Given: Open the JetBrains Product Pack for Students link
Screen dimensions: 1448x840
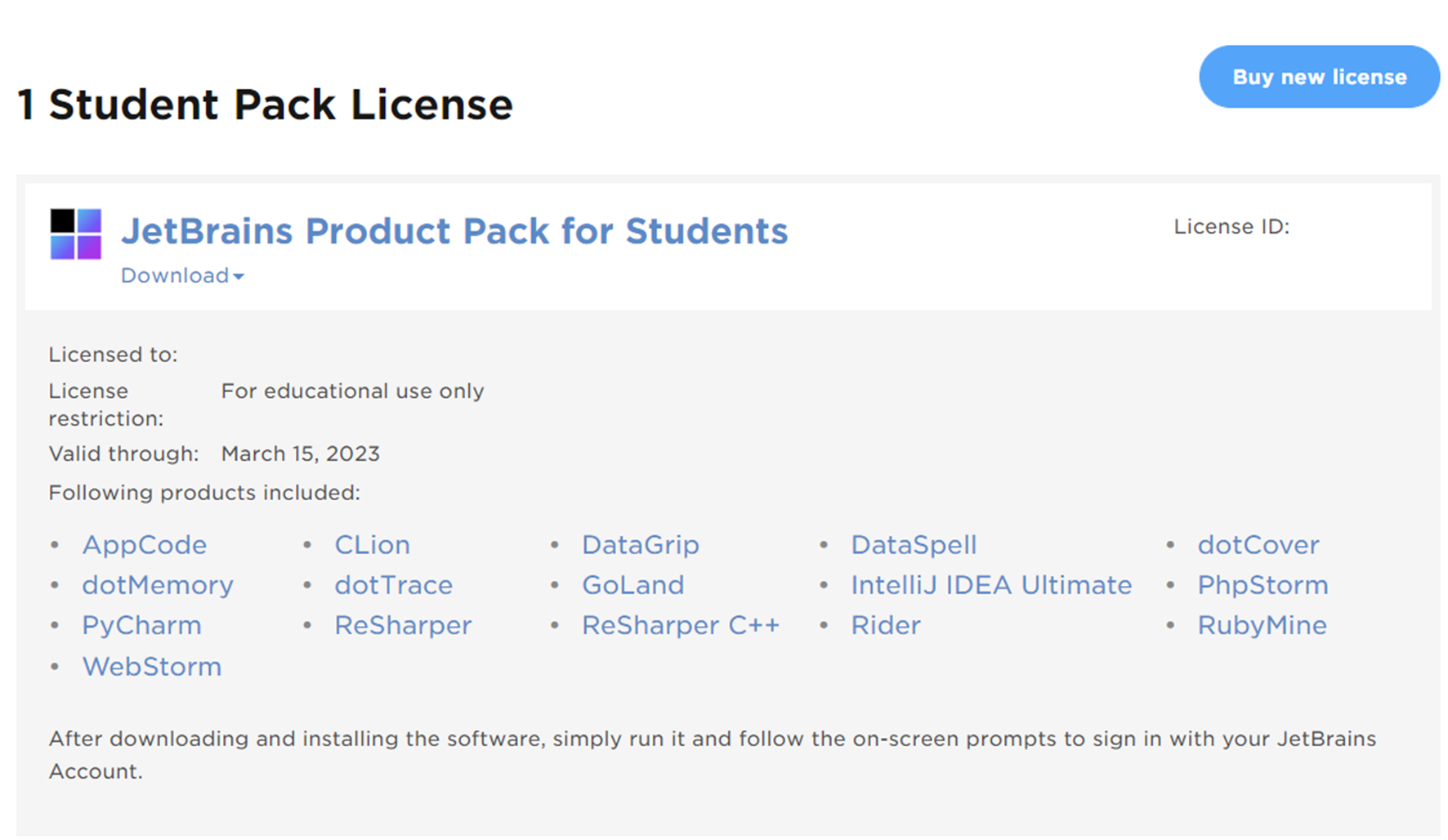Looking at the screenshot, I should 454,231.
